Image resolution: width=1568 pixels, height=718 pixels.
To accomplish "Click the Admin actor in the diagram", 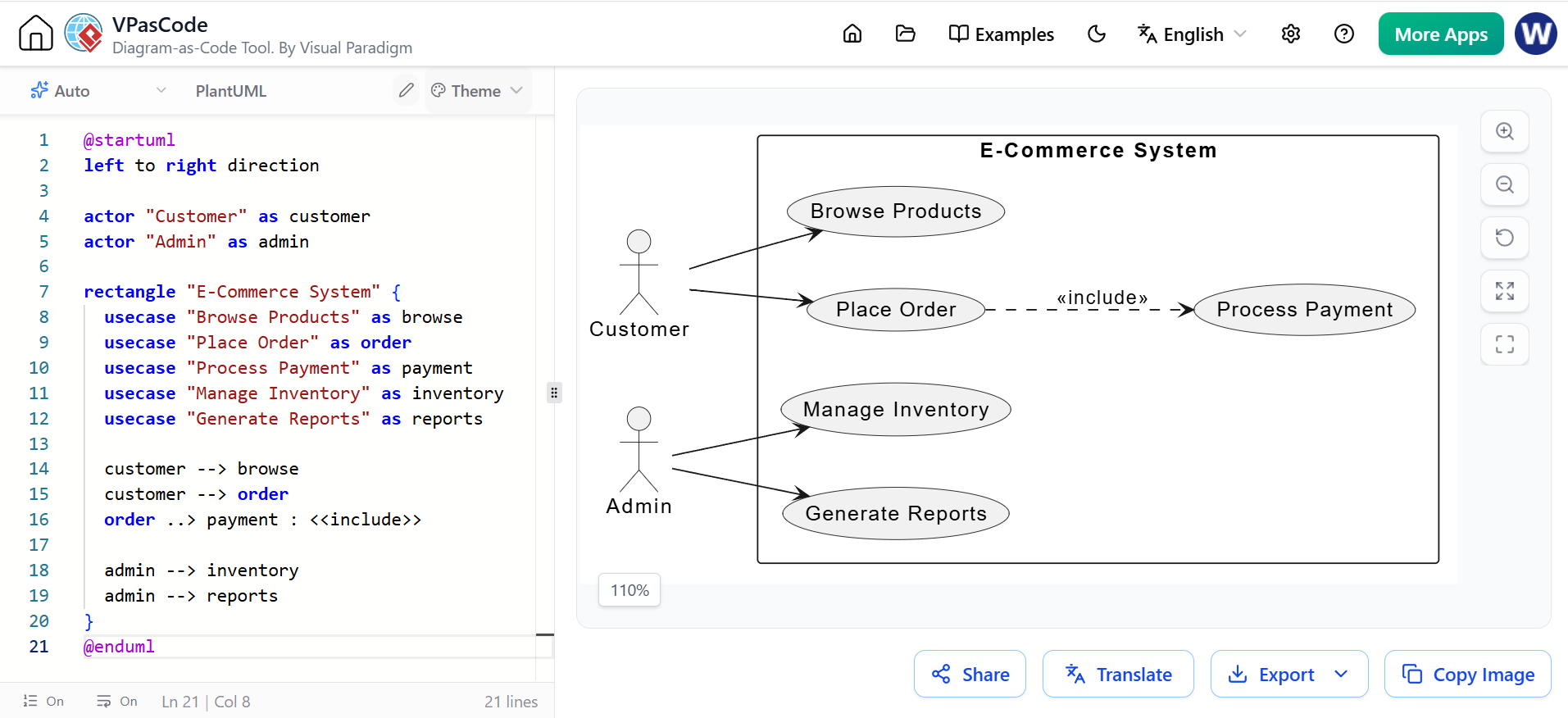I will (x=639, y=461).
